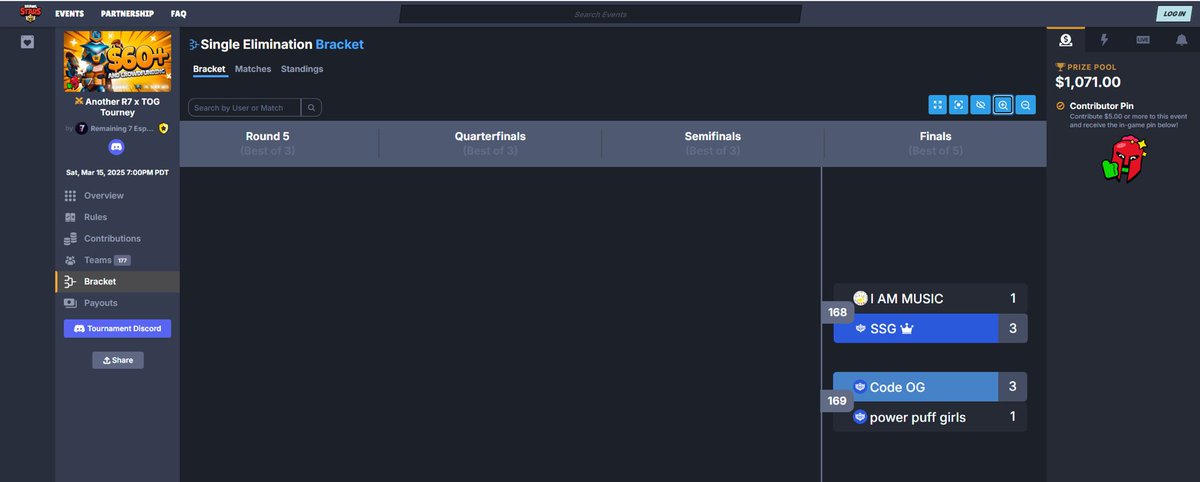Open the FAQ menu
The width and height of the screenshot is (1200, 482).
tap(178, 14)
